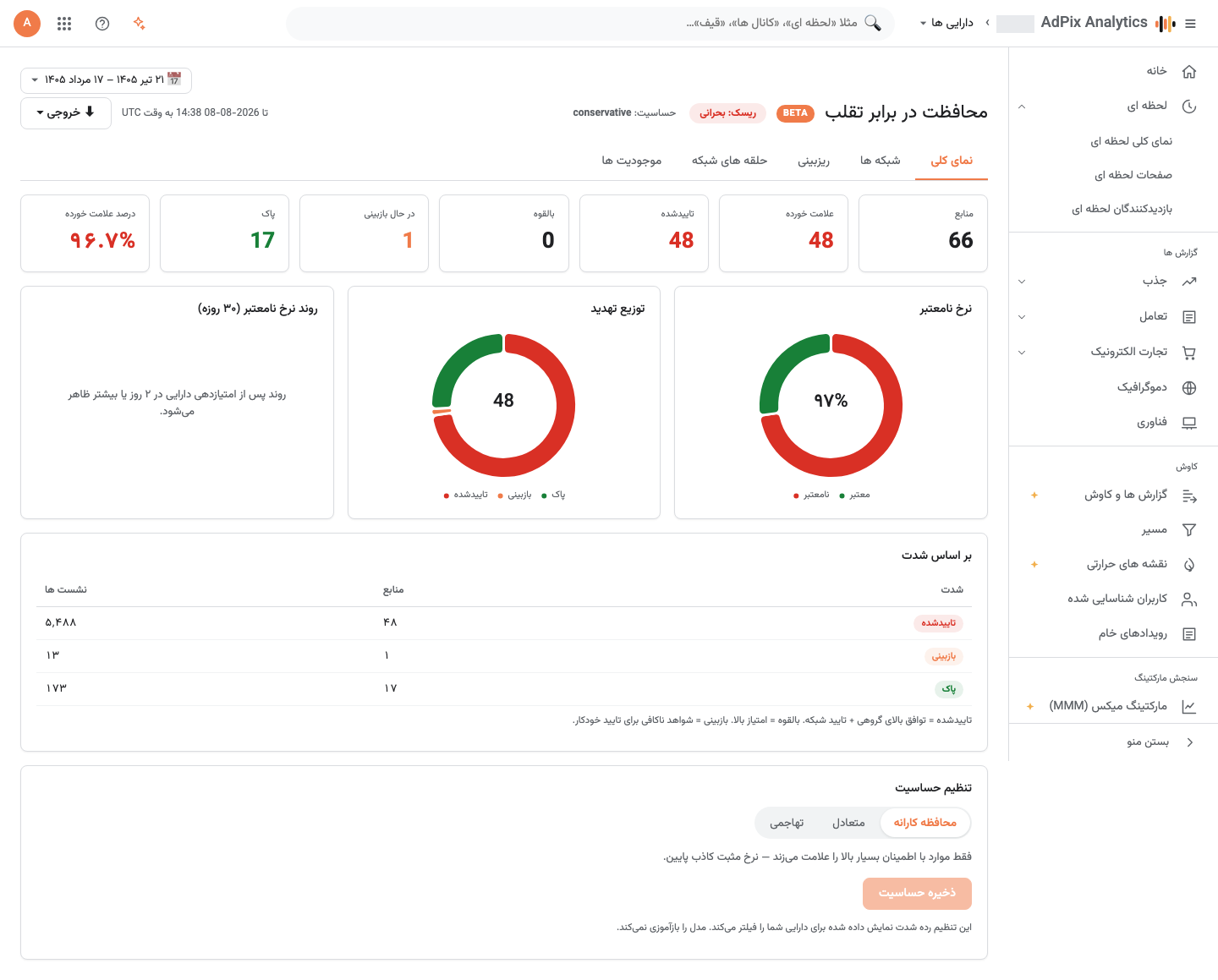Select محافظه کارانه sensitivity option
The image size is (1218, 980).
[924, 823]
